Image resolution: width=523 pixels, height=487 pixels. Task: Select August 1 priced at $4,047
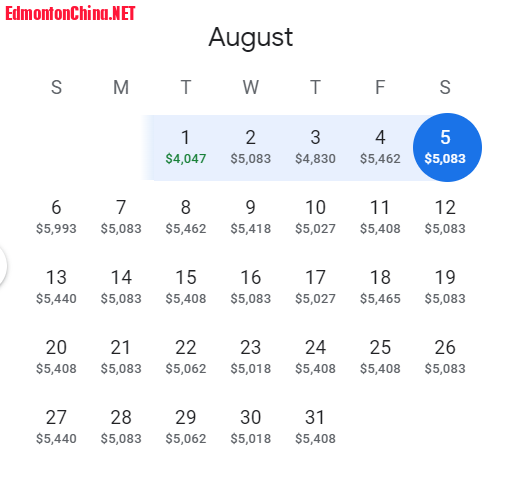(x=186, y=147)
